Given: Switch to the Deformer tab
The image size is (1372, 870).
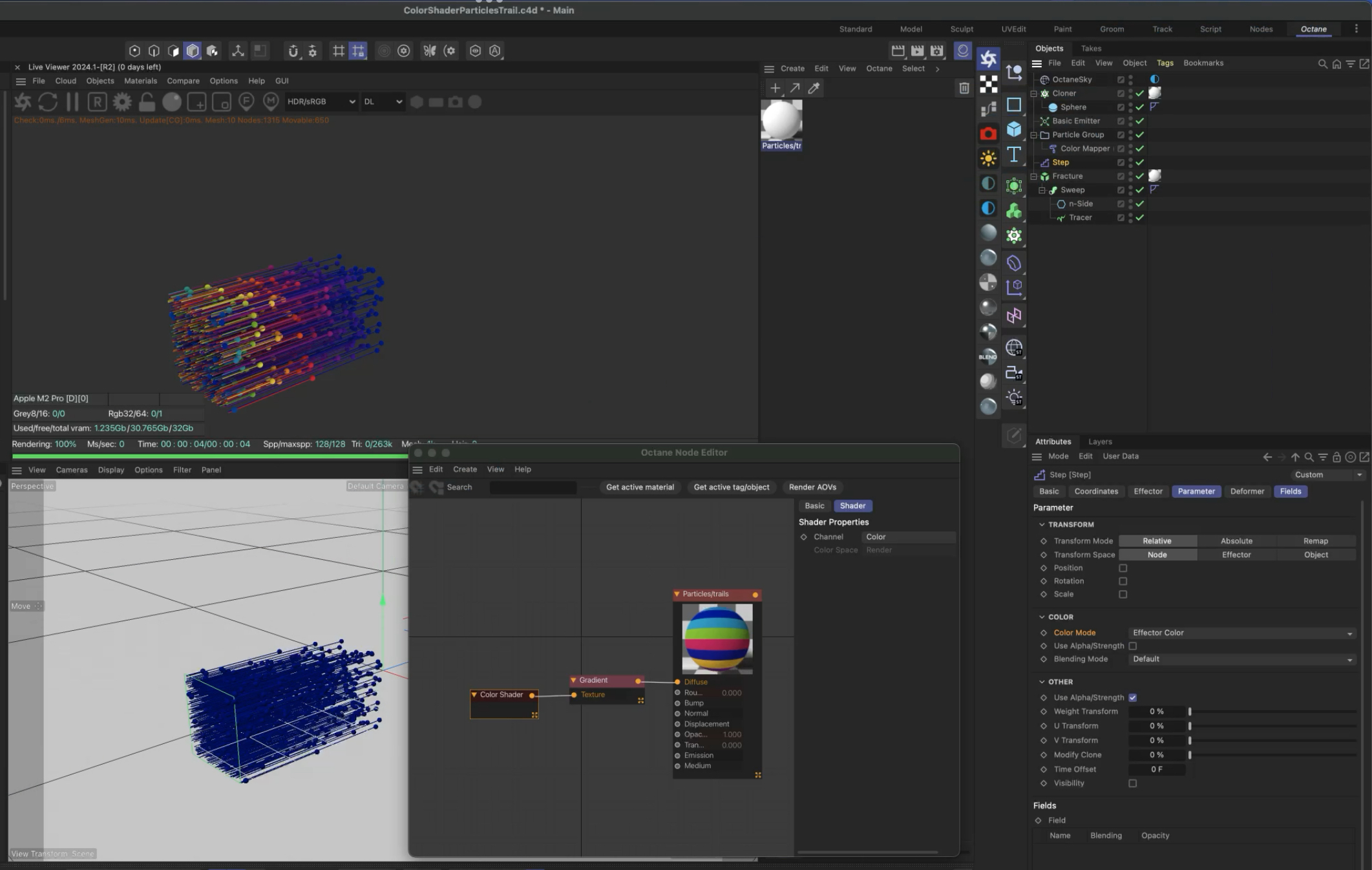Looking at the screenshot, I should [x=1247, y=491].
